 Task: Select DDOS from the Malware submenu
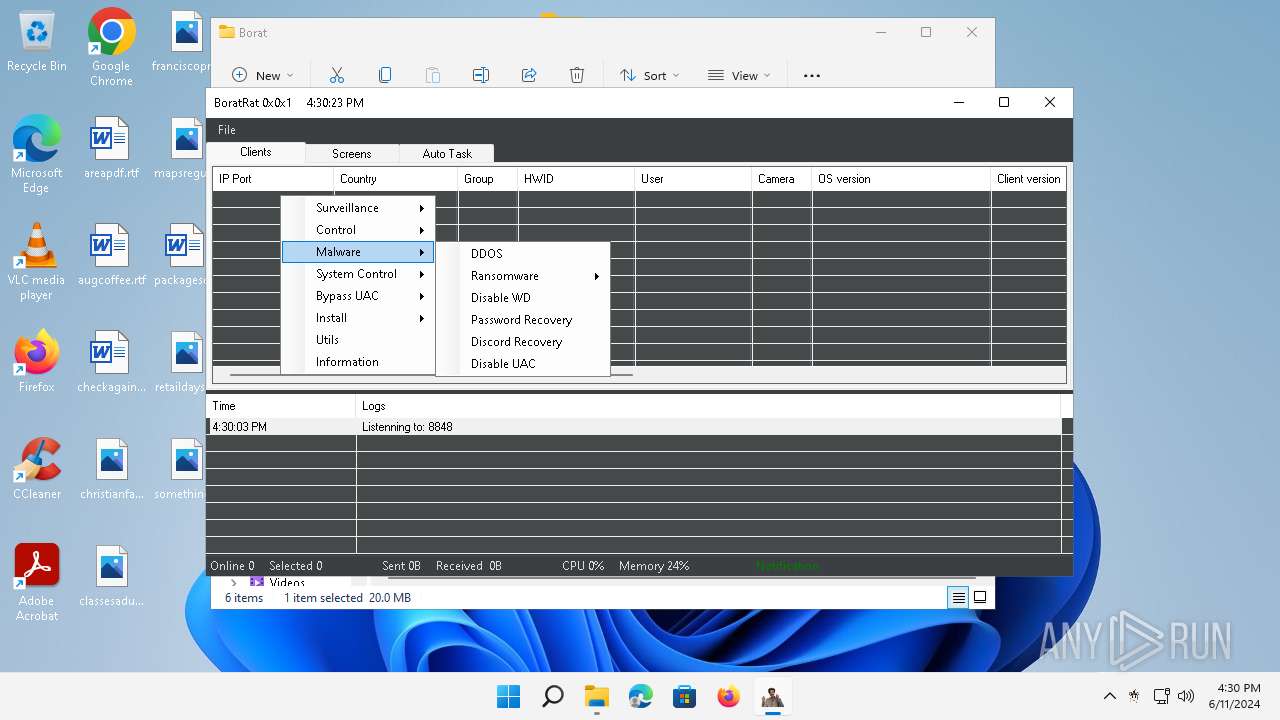coord(523,254)
